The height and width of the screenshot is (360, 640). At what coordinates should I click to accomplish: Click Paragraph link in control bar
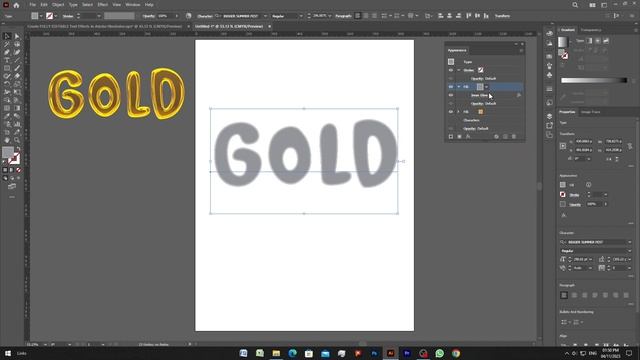coord(343,16)
